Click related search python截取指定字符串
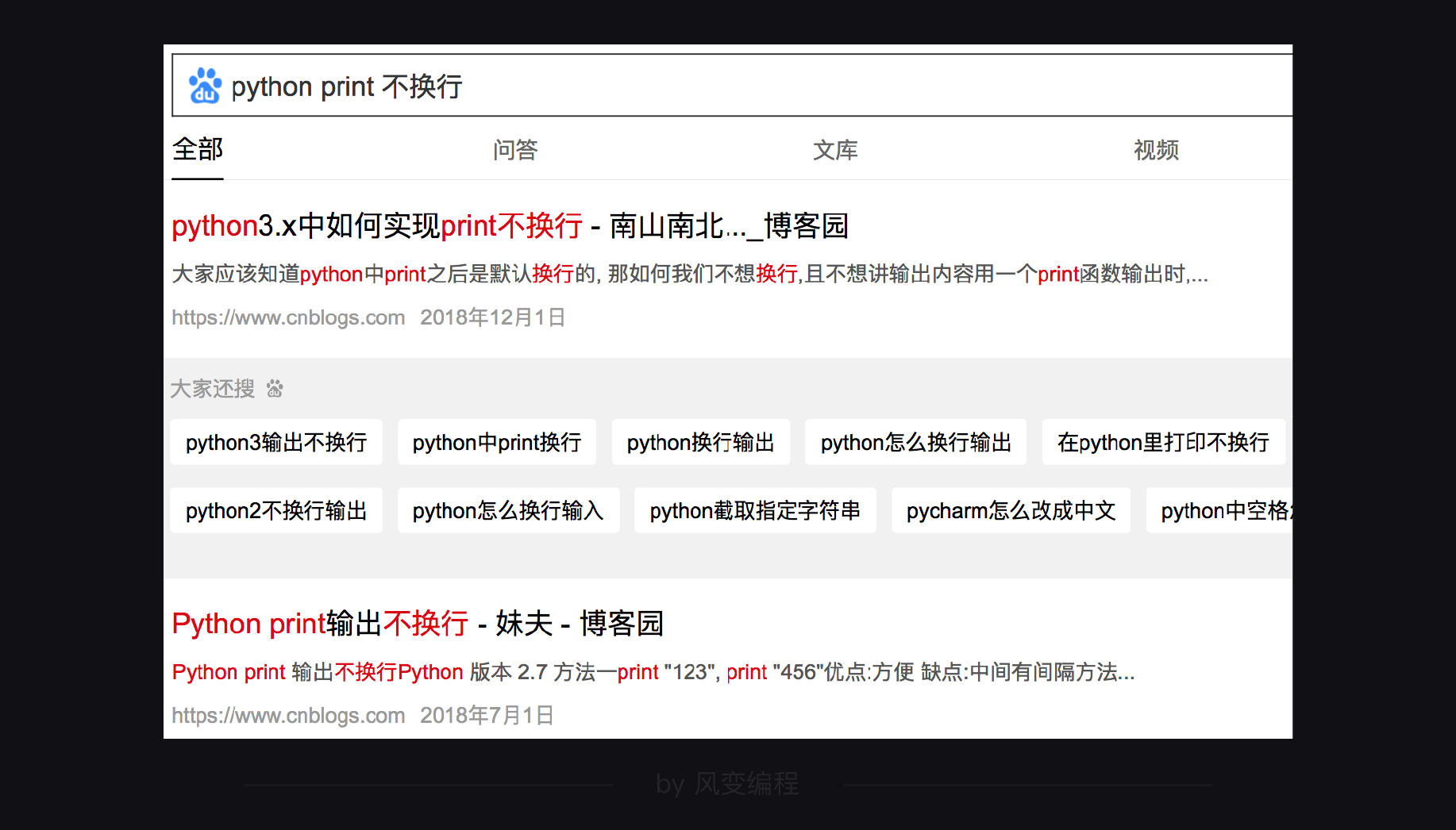Viewport: 1456px width, 830px height. click(x=755, y=510)
